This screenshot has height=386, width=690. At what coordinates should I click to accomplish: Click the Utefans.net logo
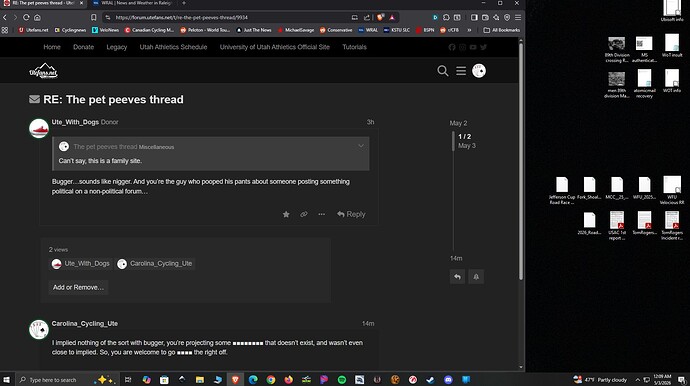click(43, 70)
